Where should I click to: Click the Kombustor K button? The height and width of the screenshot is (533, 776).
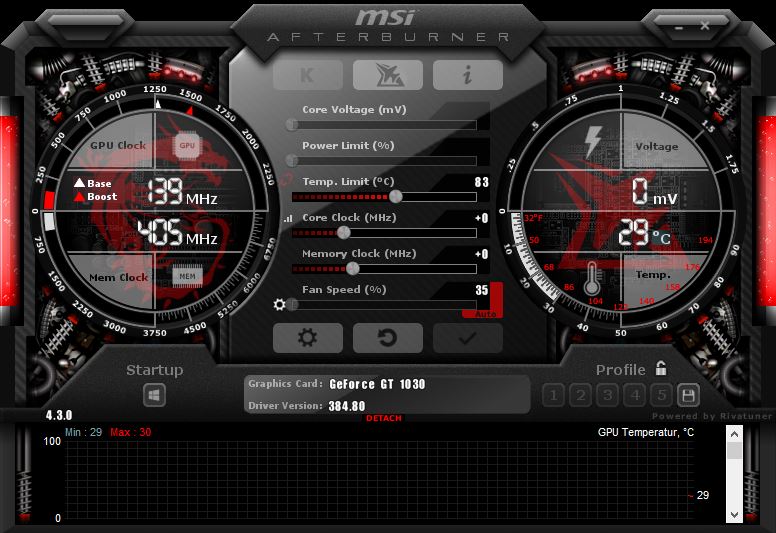[307, 75]
